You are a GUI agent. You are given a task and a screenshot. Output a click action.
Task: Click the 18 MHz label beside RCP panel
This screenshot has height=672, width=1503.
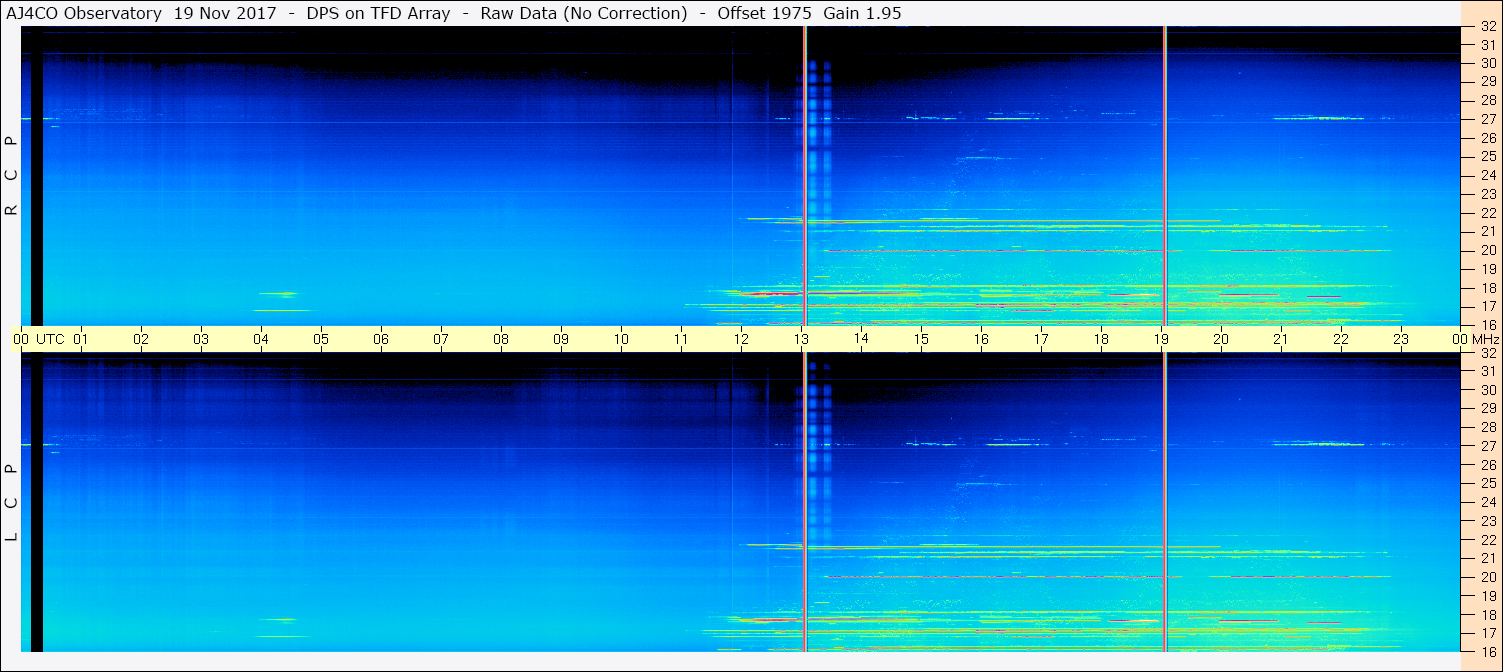[x=1488, y=288]
